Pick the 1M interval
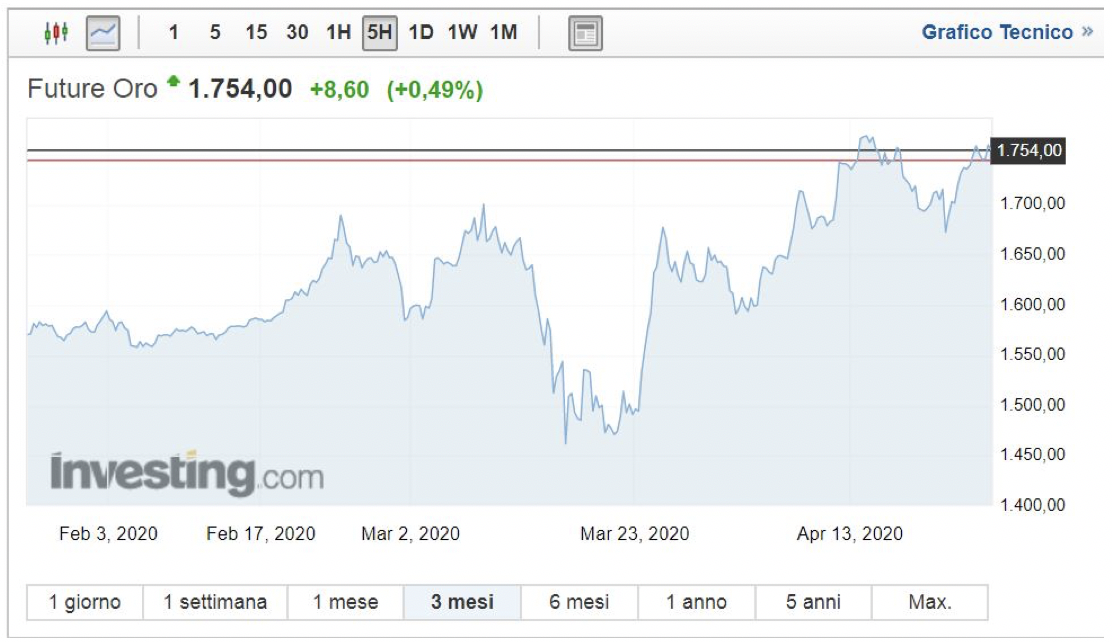 coord(503,32)
